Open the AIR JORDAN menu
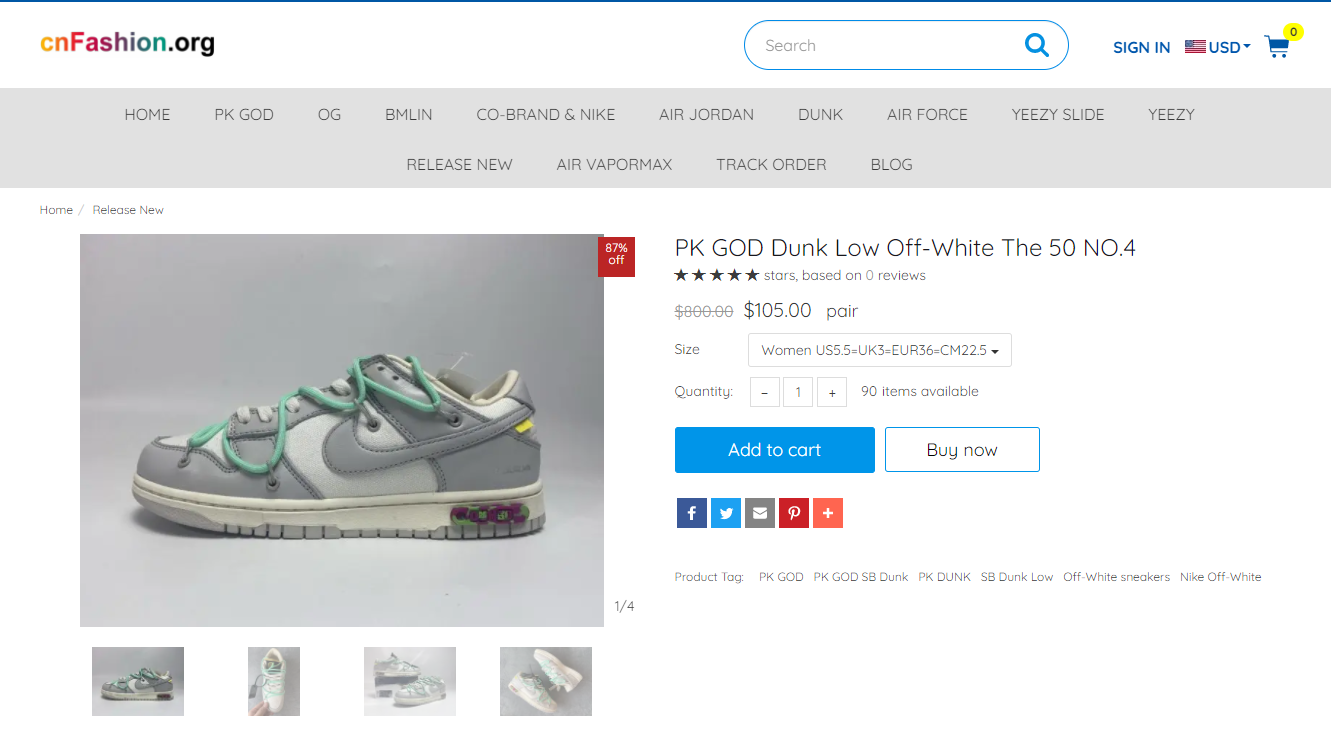This screenshot has height=733, width=1331. click(706, 114)
